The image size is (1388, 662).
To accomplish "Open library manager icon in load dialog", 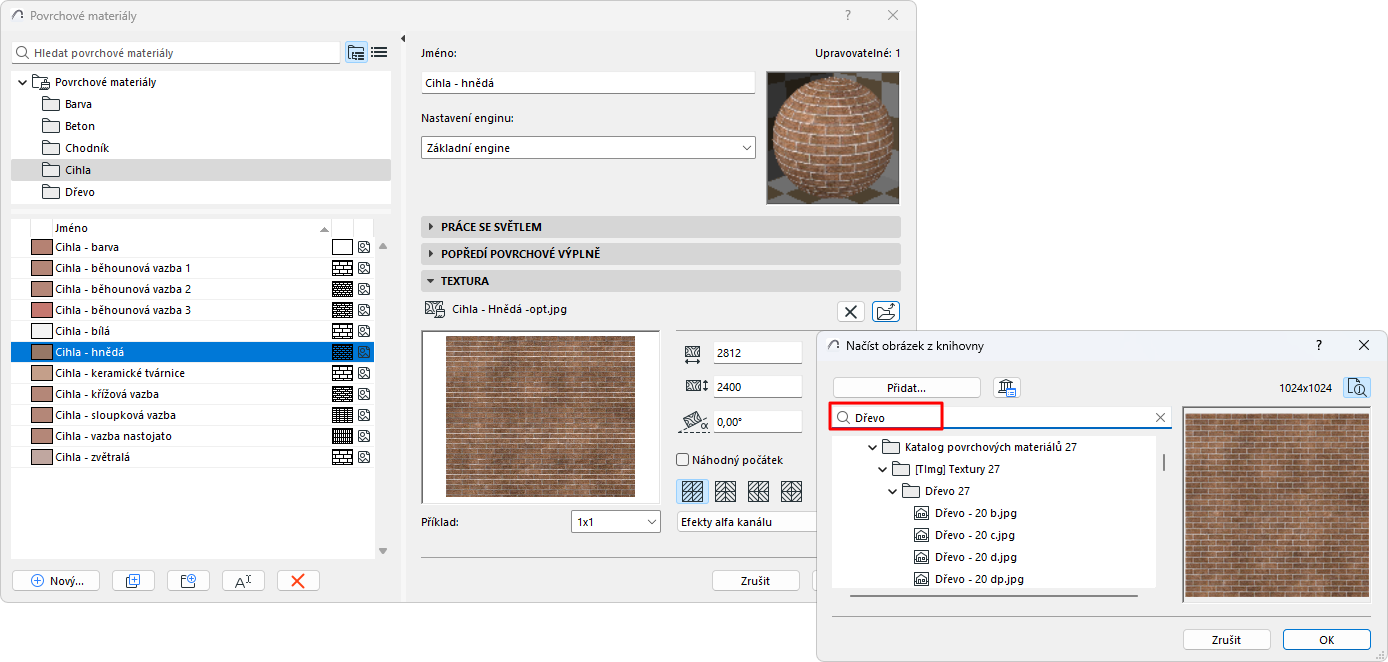I will tap(1006, 388).
